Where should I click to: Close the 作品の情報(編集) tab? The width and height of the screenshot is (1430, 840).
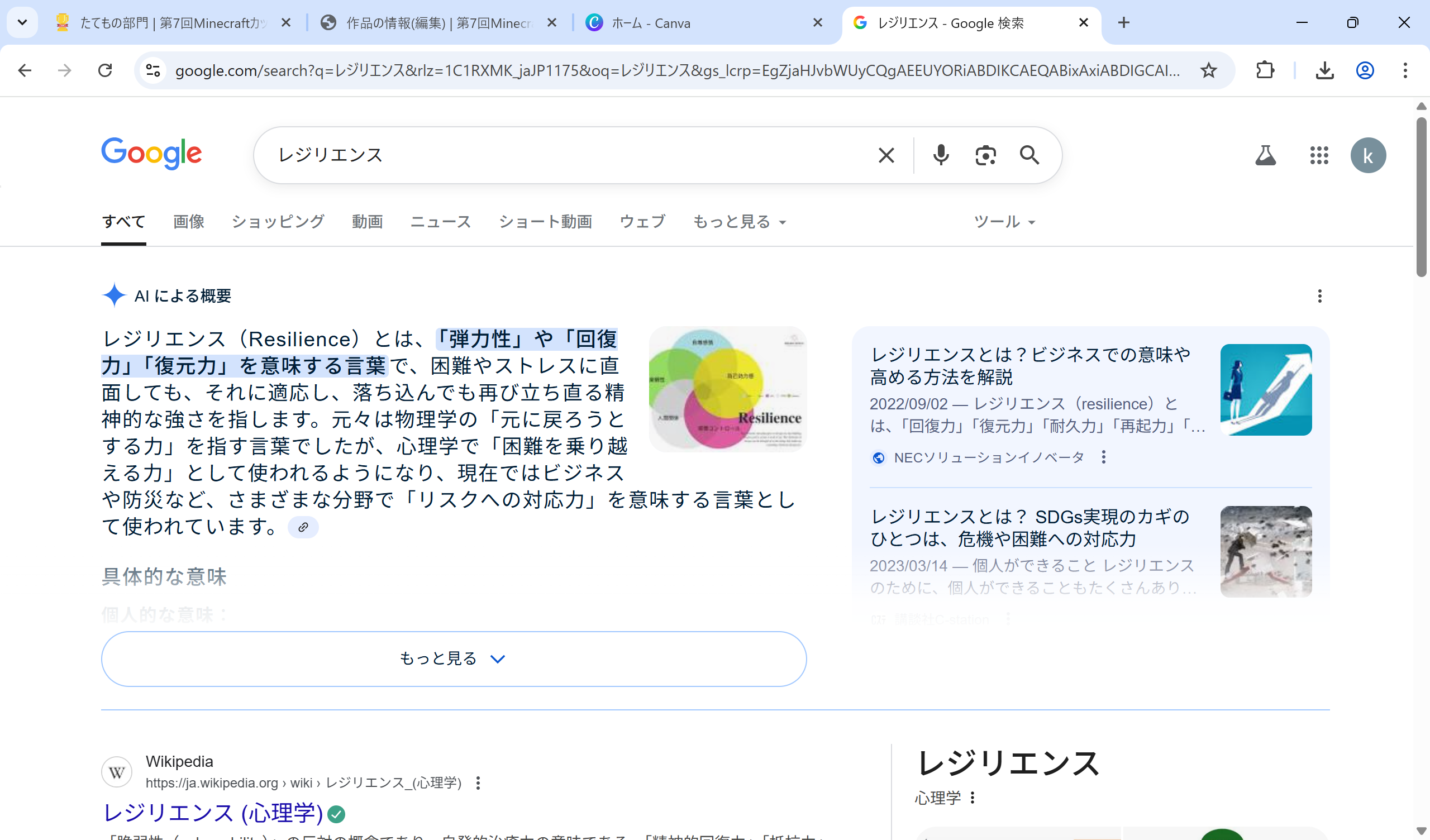pyautogui.click(x=551, y=23)
